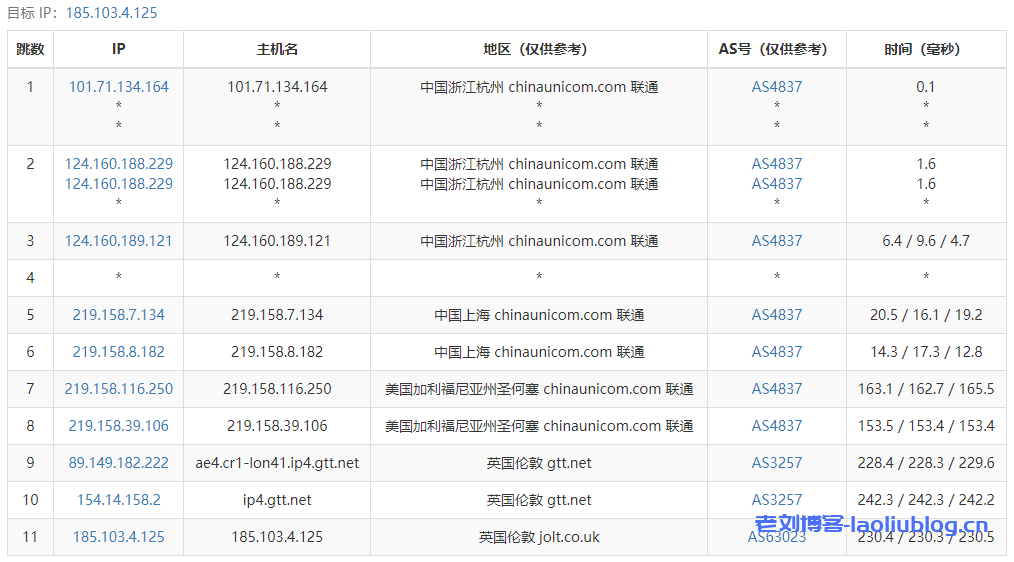This screenshot has height=562, width=1014.
Task: Click the AS63023 link in the last row
Action: point(777,537)
